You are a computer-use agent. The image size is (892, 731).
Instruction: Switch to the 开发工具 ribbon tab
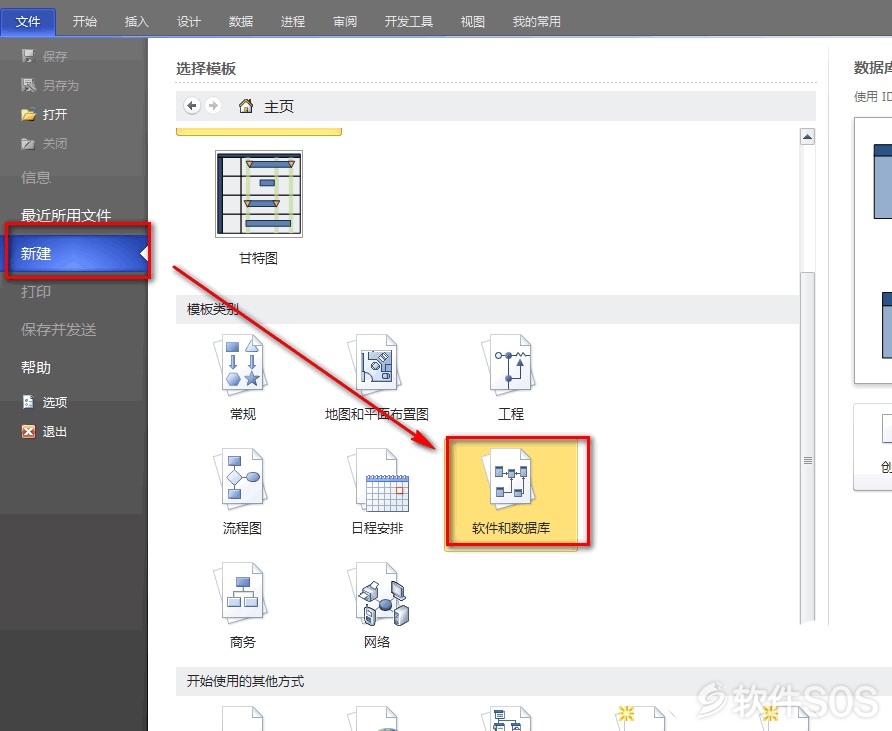pyautogui.click(x=409, y=22)
